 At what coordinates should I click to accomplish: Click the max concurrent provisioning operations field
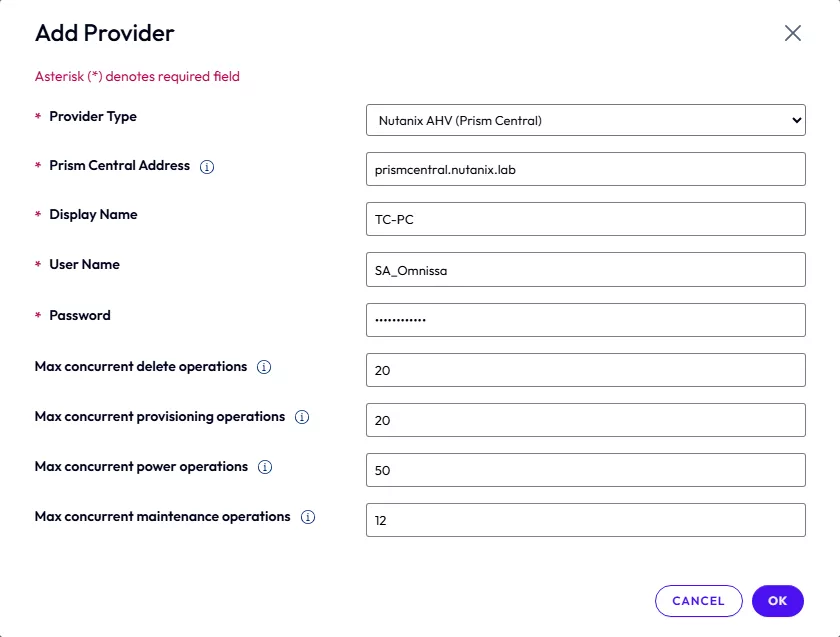click(585, 420)
